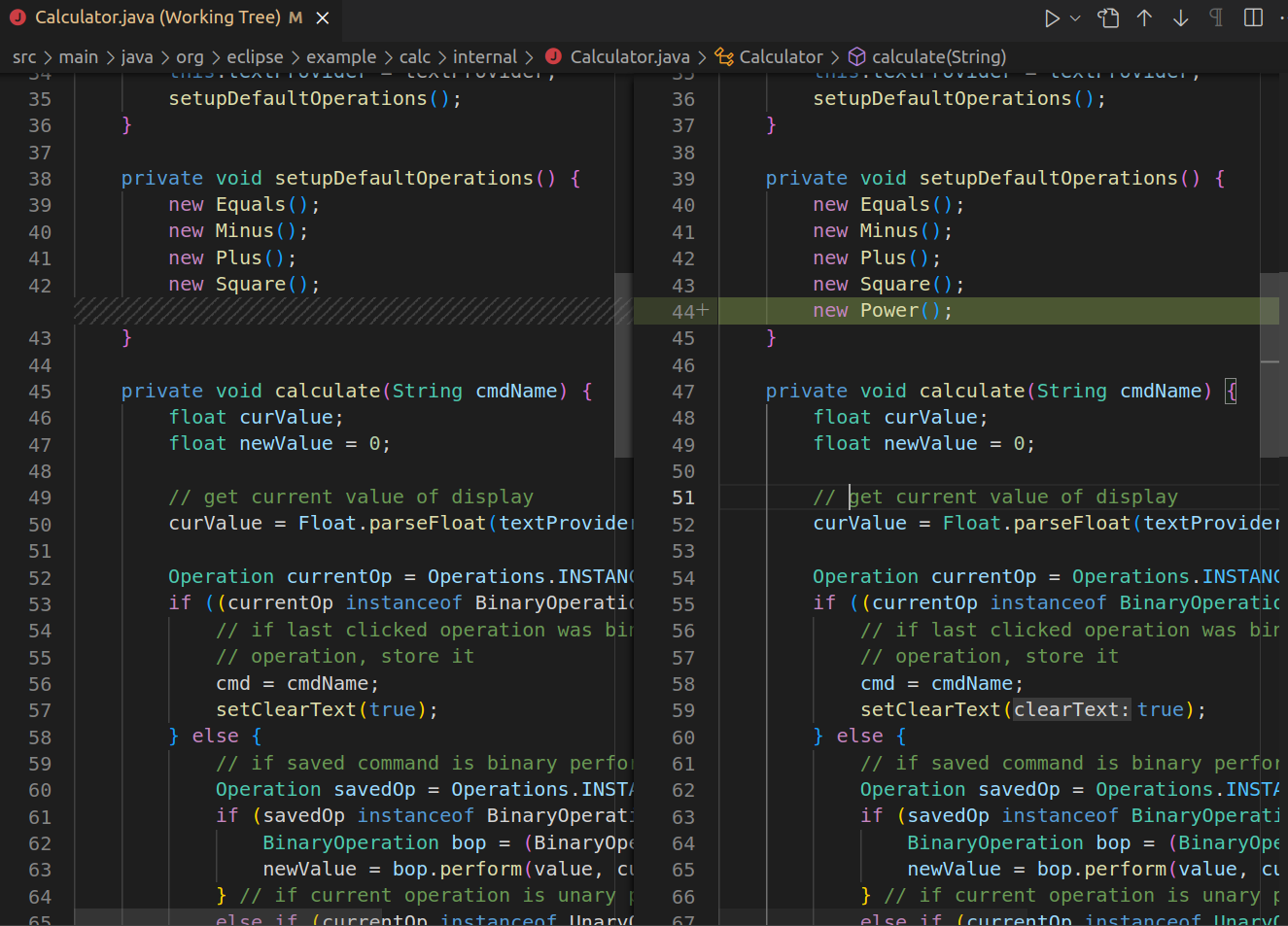Click the 'clearText:' inlay hint on line 59

[1072, 709]
